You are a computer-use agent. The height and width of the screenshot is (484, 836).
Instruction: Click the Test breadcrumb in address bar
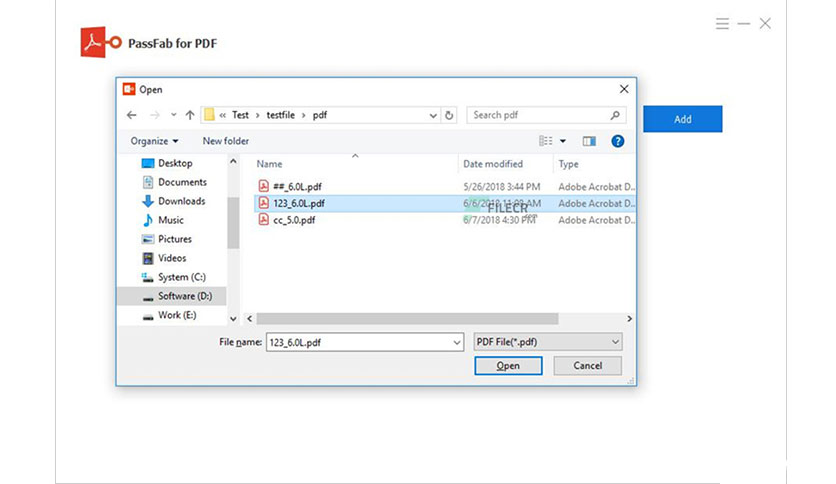coord(240,115)
